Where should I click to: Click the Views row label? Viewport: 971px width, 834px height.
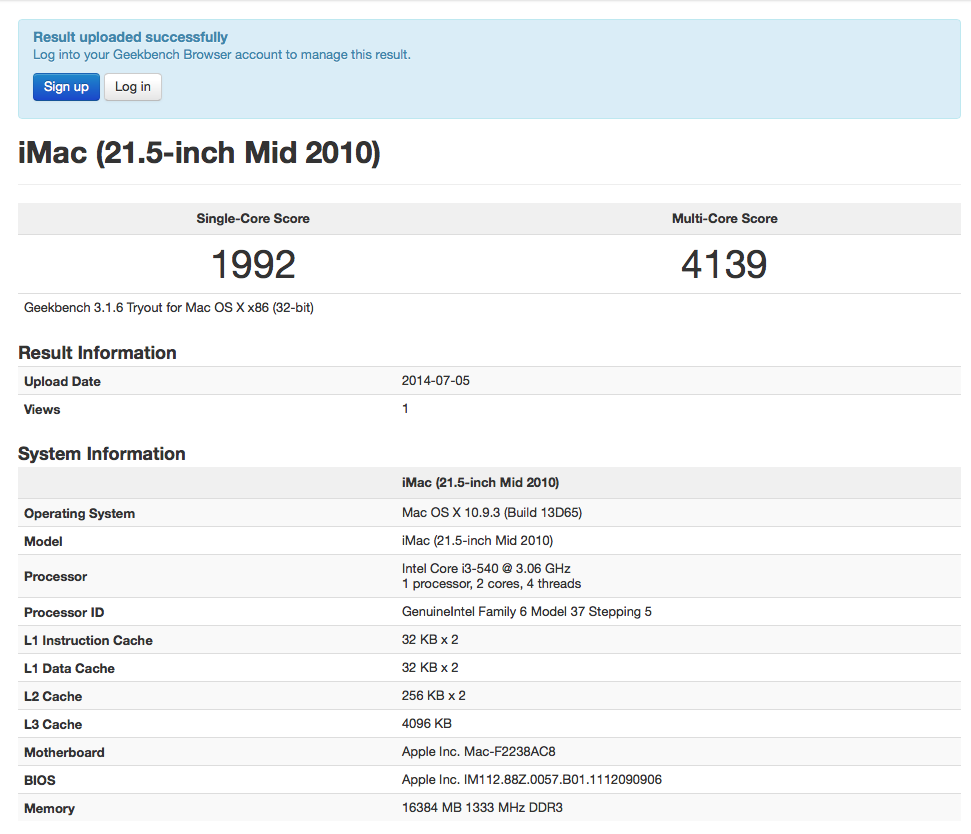(42, 409)
